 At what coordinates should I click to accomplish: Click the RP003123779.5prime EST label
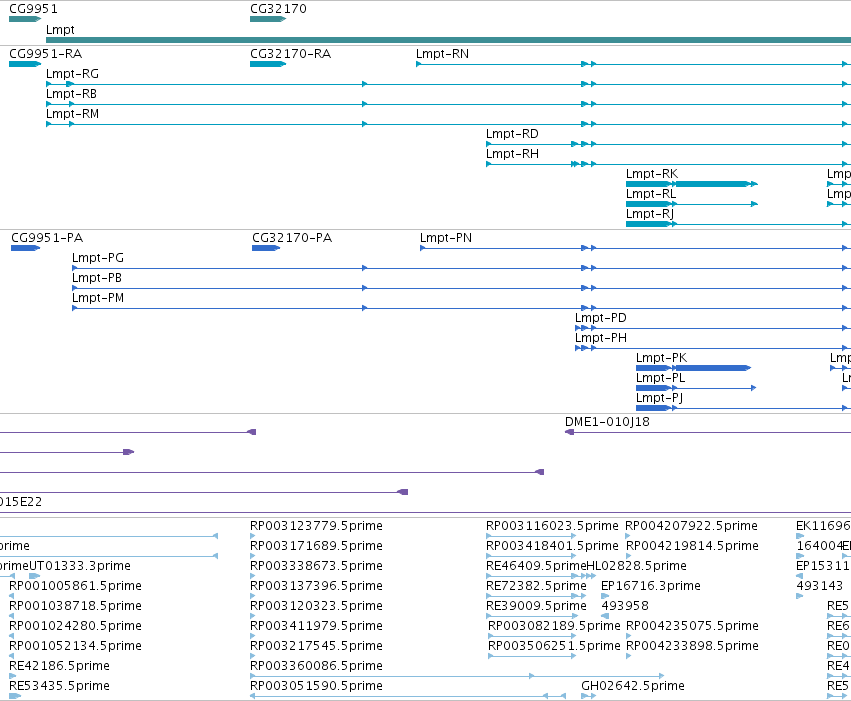click(x=316, y=526)
